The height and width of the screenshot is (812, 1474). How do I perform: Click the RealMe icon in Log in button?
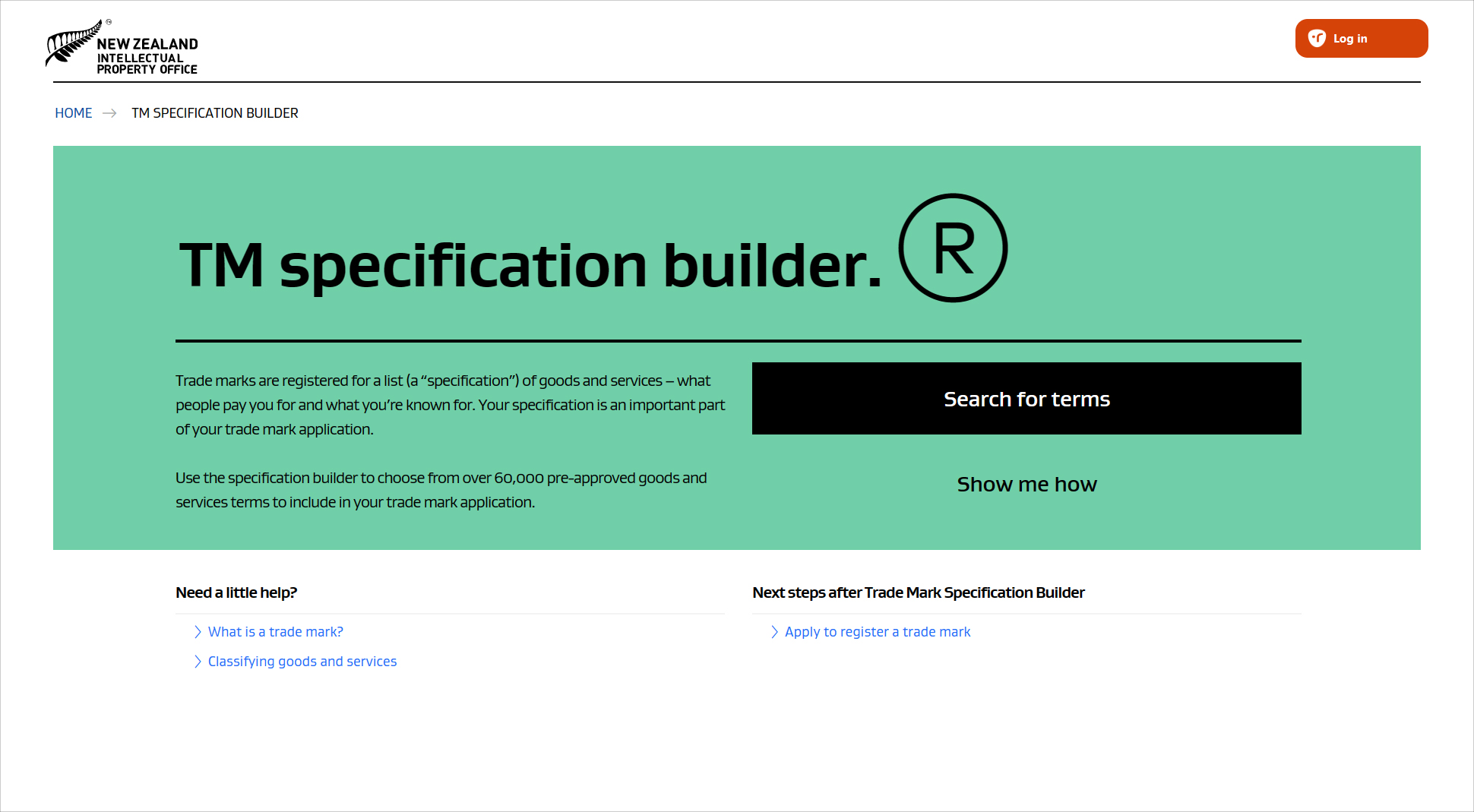point(1317,39)
